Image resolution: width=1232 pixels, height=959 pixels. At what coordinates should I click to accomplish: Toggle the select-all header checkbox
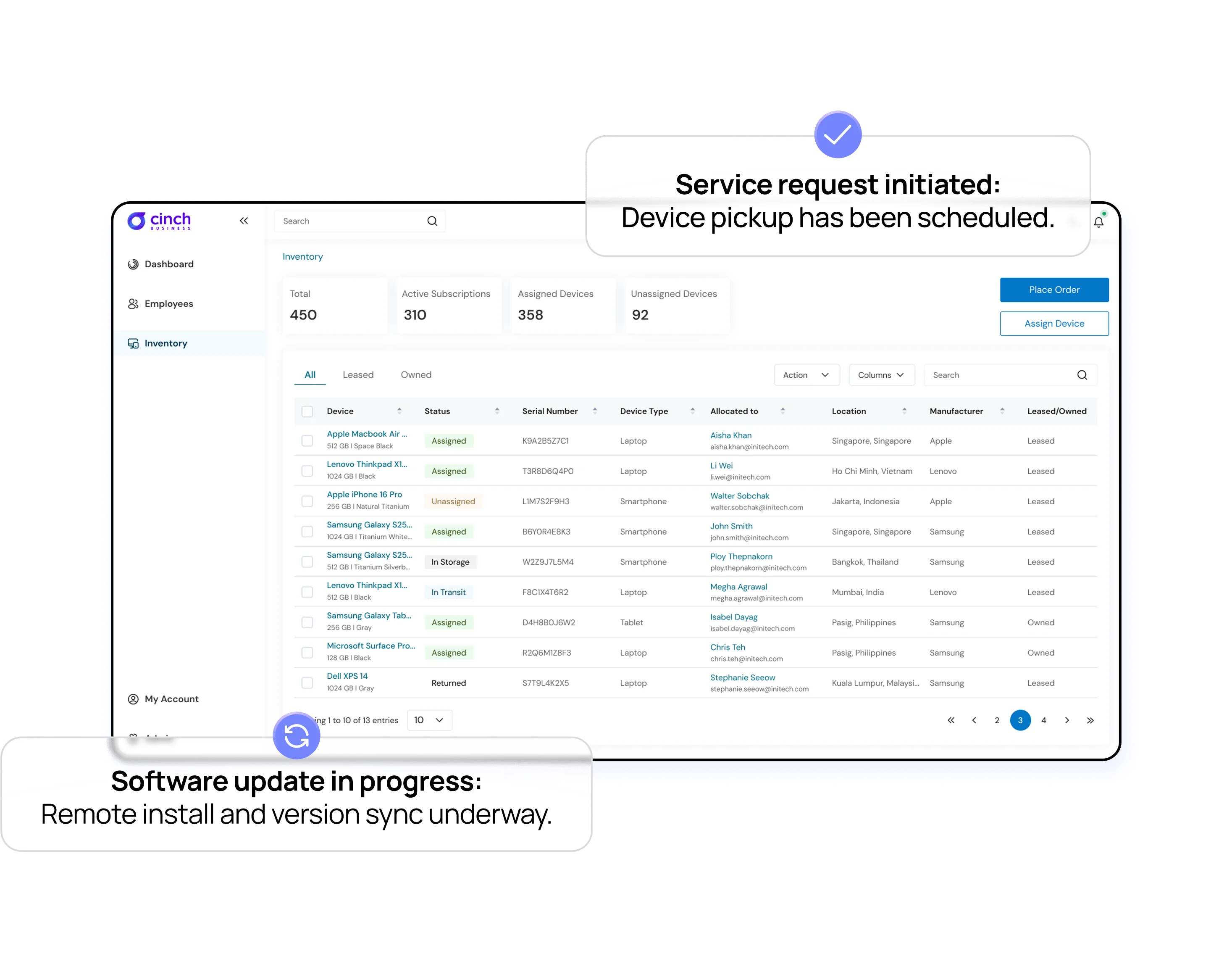tap(307, 411)
